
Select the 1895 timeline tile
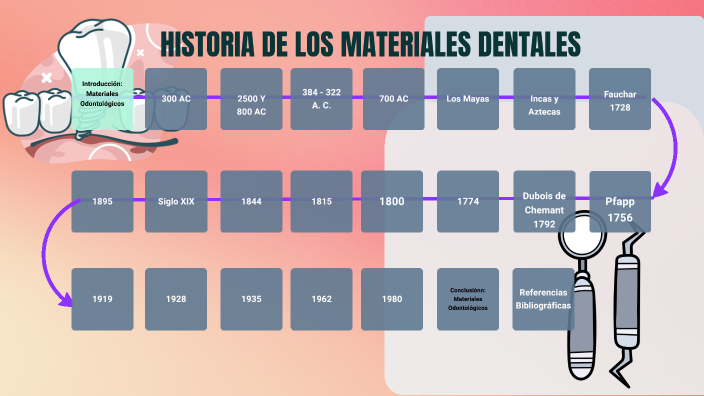tap(102, 202)
